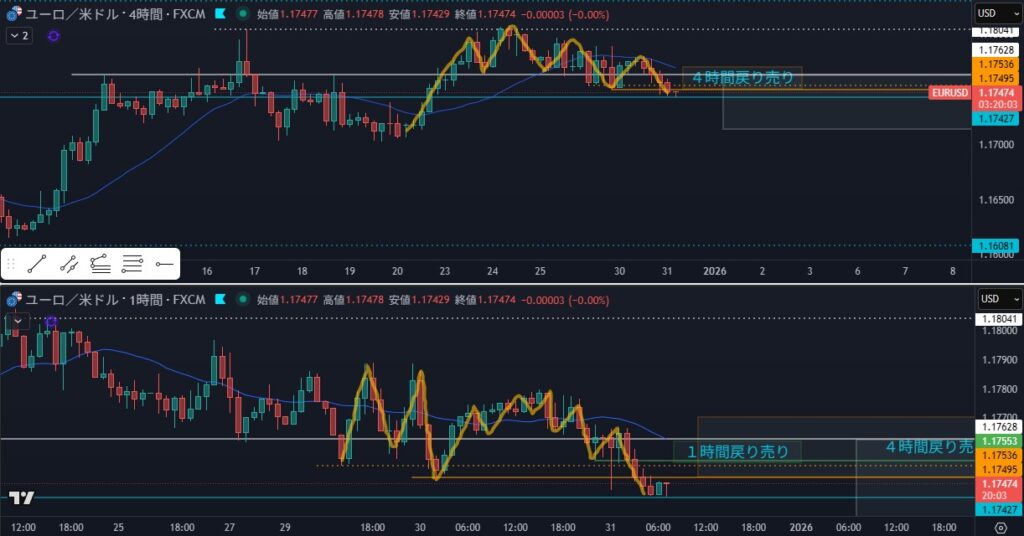Select the trend line drawing tool
This screenshot has height=536, width=1024.
pos(36,264)
